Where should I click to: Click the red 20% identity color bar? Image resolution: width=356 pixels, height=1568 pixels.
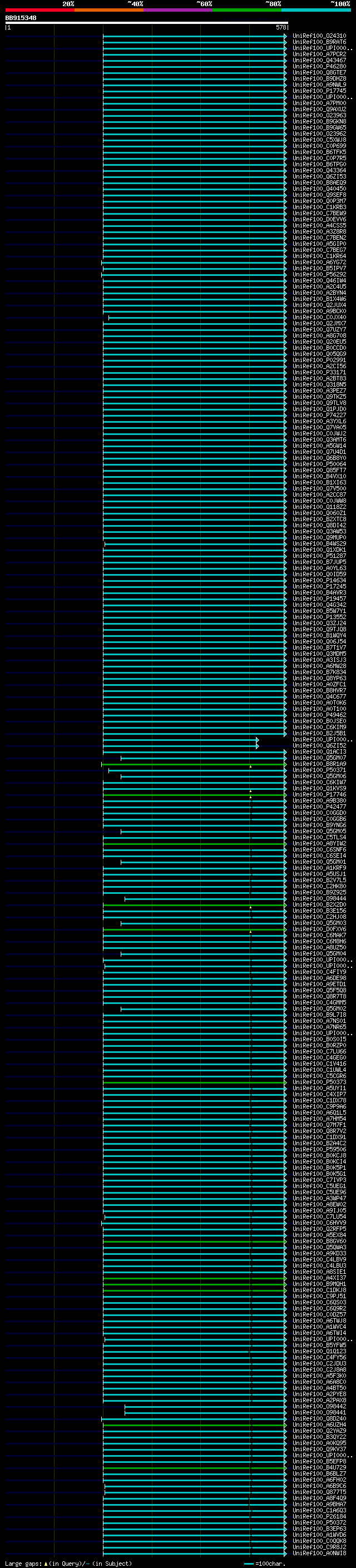point(39,10)
